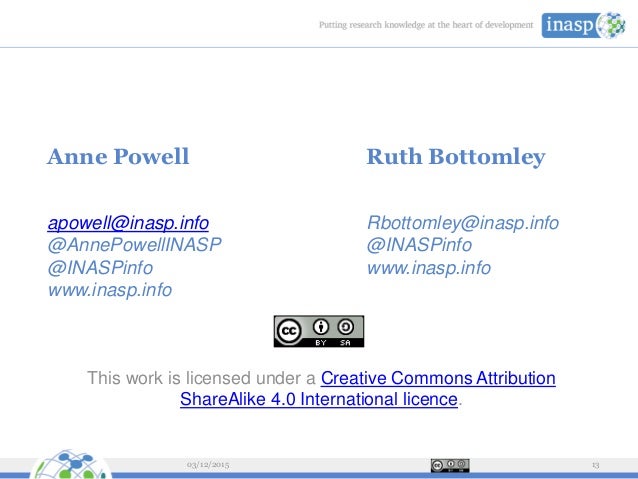
Task: Click www.inasp.info under Anne Powell
Action: pos(110,290)
